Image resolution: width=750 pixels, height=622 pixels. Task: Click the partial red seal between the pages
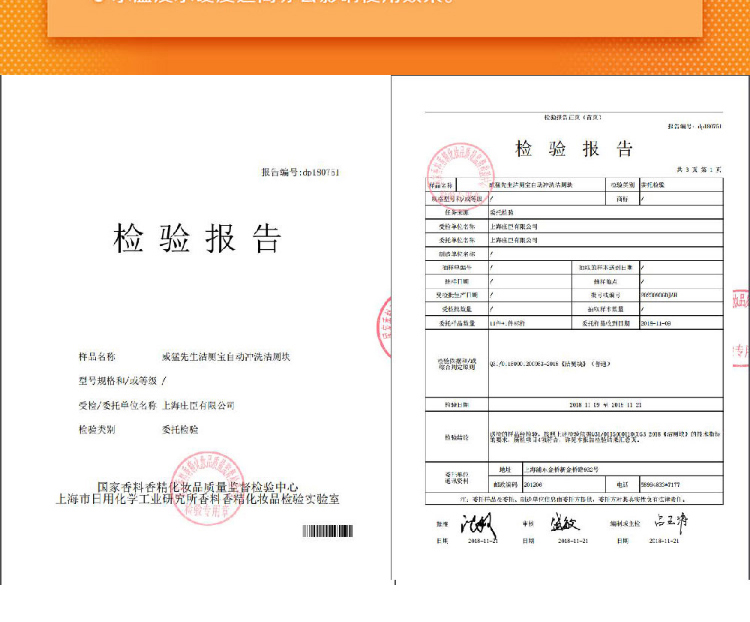click(x=385, y=327)
